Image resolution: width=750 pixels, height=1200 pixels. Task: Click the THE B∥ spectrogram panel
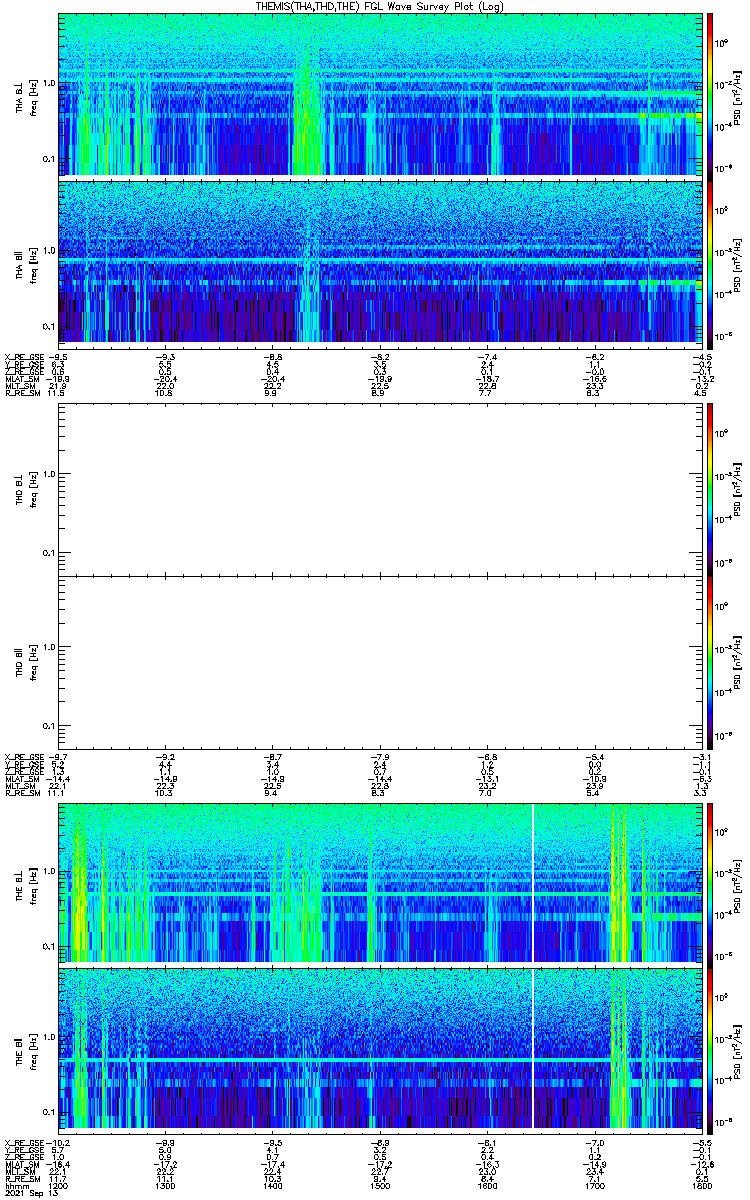pyautogui.click(x=379, y=1049)
